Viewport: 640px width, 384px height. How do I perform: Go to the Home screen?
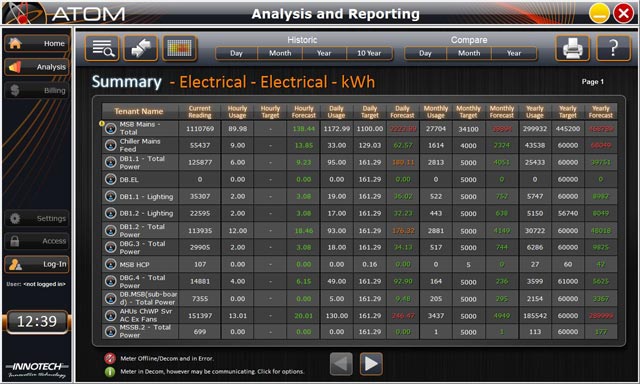tap(37, 43)
